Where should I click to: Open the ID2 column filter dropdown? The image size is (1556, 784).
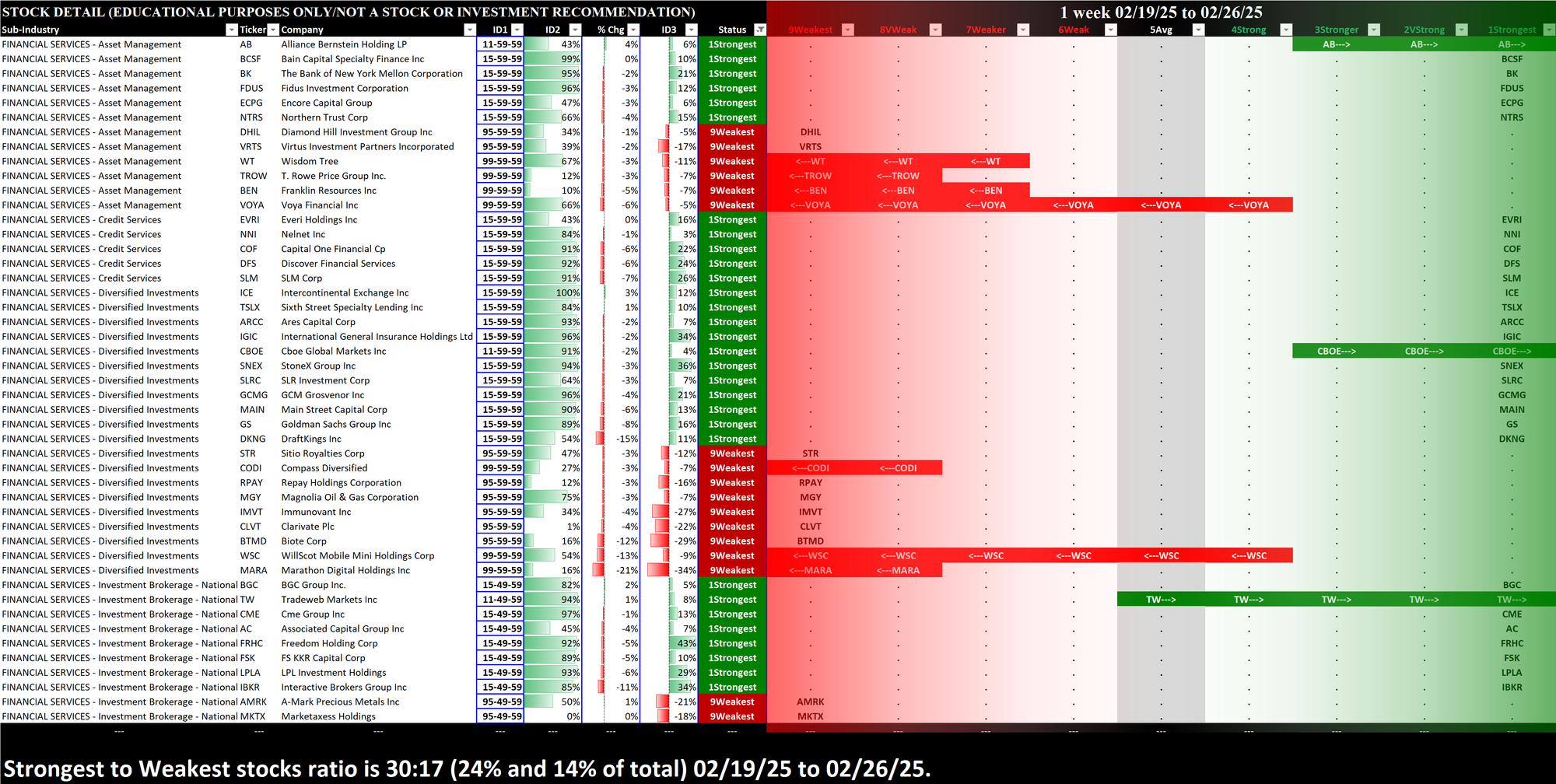tap(575, 30)
